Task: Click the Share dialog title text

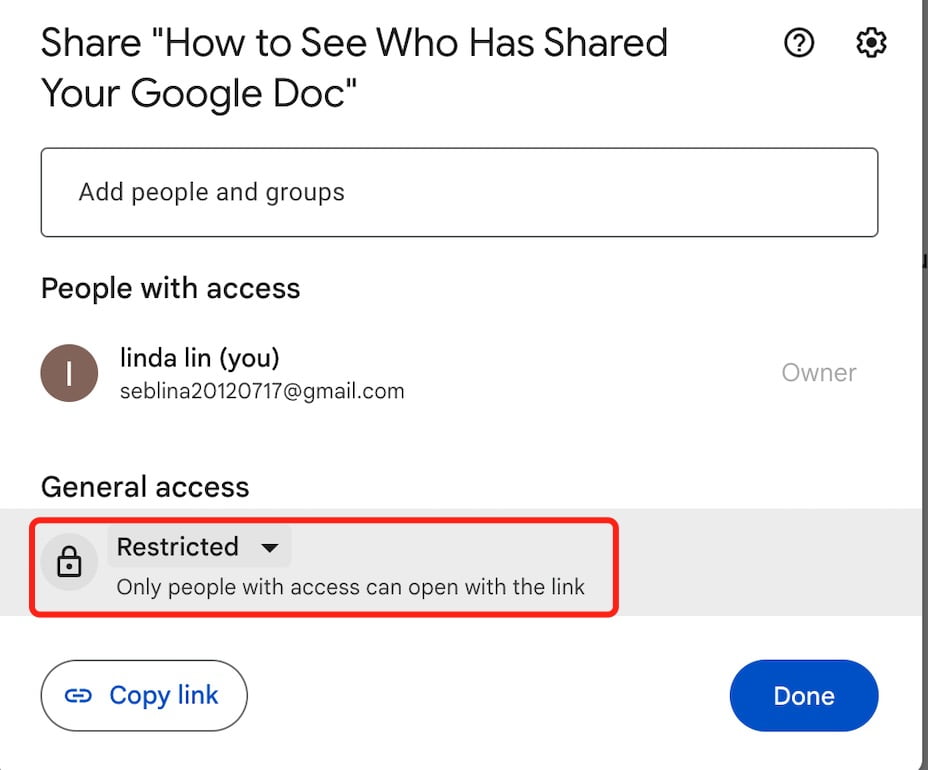Action: pos(354,67)
